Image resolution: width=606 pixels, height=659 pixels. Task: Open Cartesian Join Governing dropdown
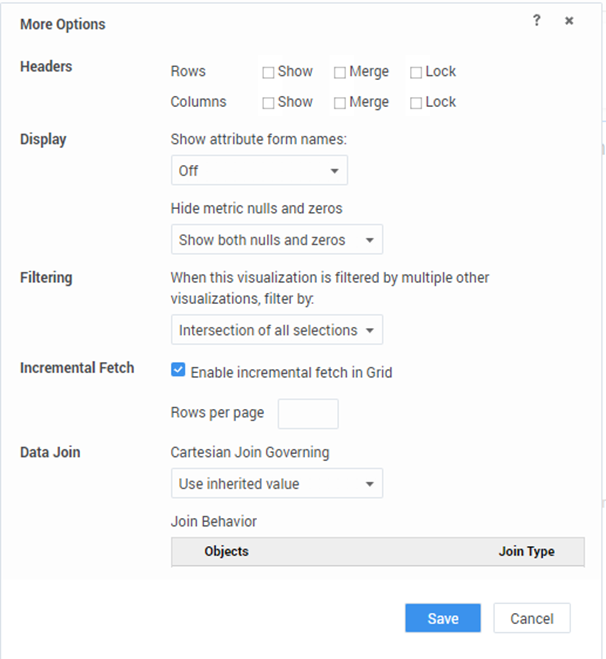(x=276, y=484)
